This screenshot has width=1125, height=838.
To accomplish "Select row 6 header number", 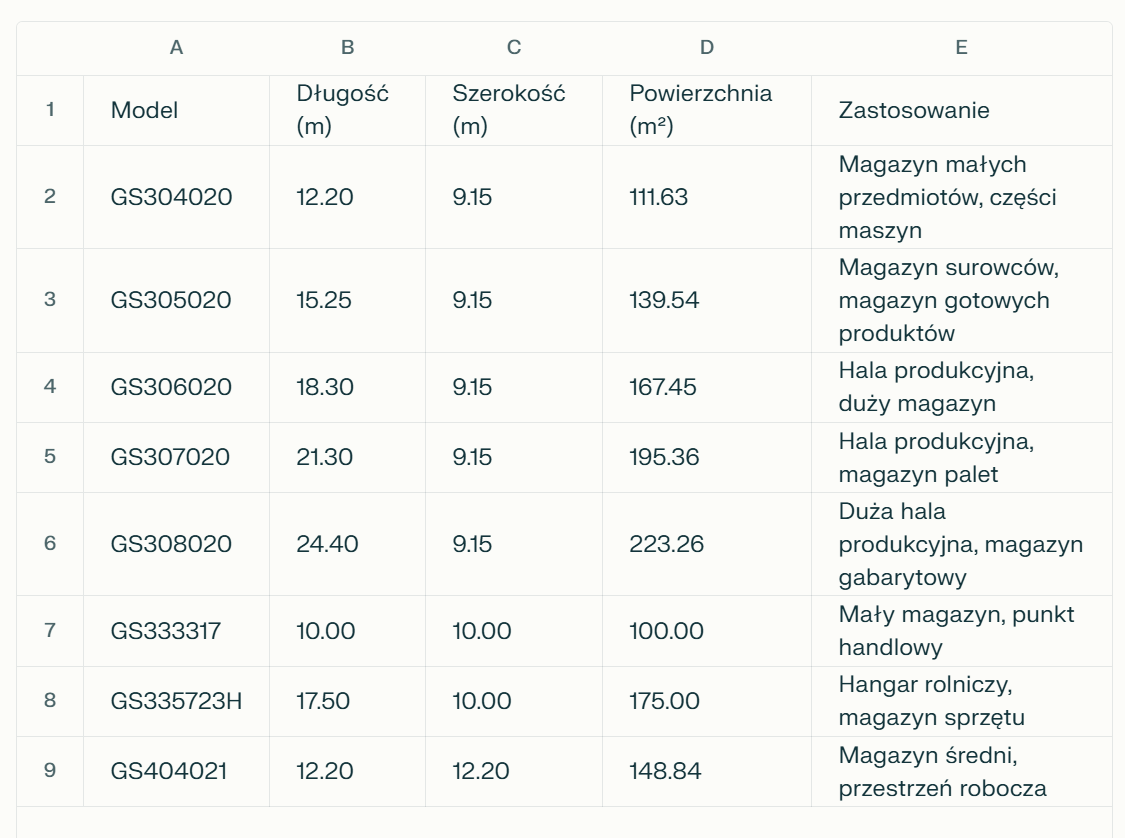I will pos(50,544).
